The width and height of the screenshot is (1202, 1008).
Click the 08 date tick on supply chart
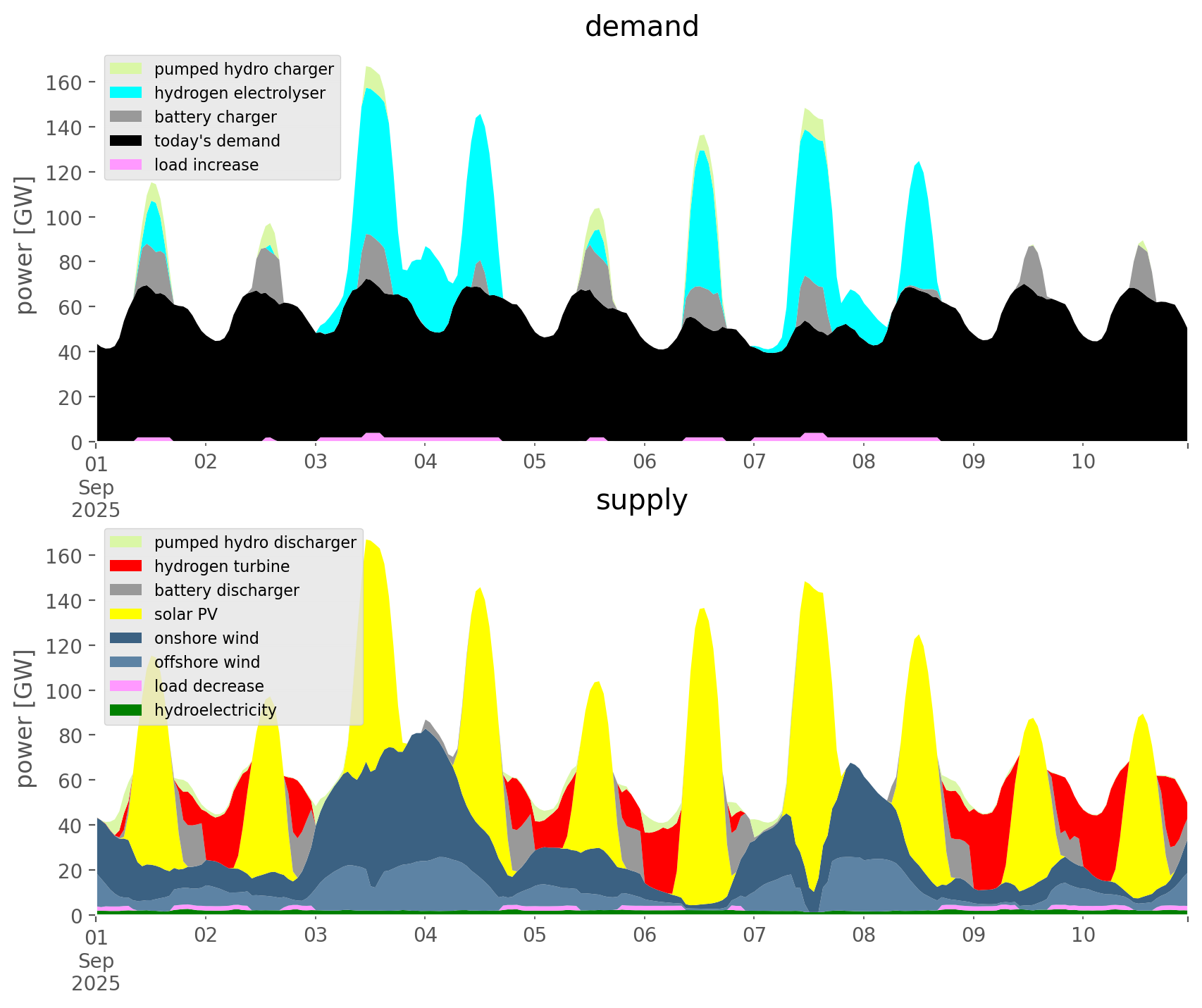[x=864, y=935]
